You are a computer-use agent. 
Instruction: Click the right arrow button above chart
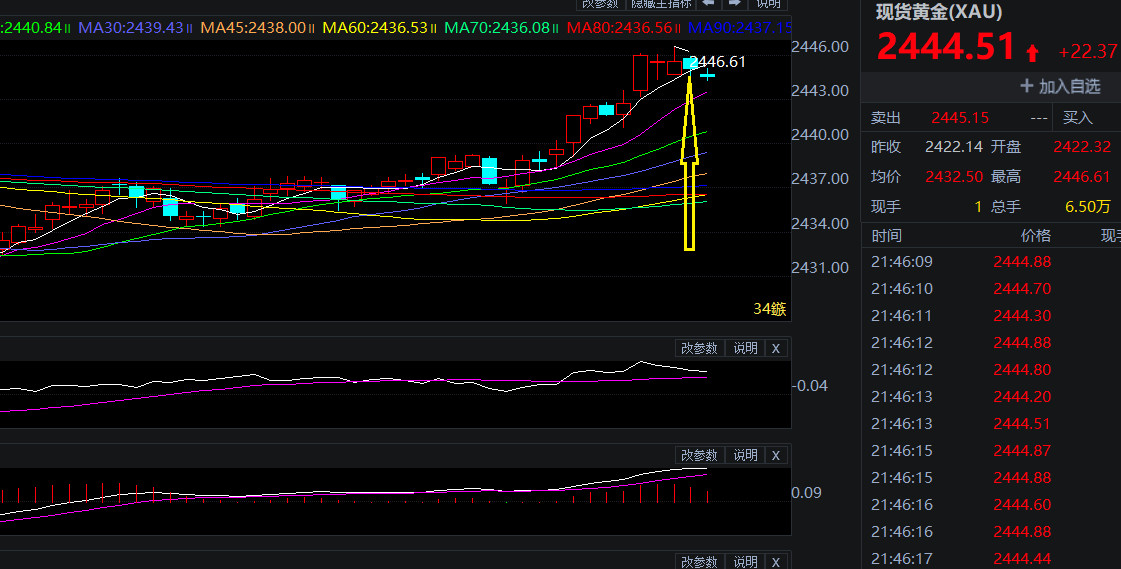(734, 4)
